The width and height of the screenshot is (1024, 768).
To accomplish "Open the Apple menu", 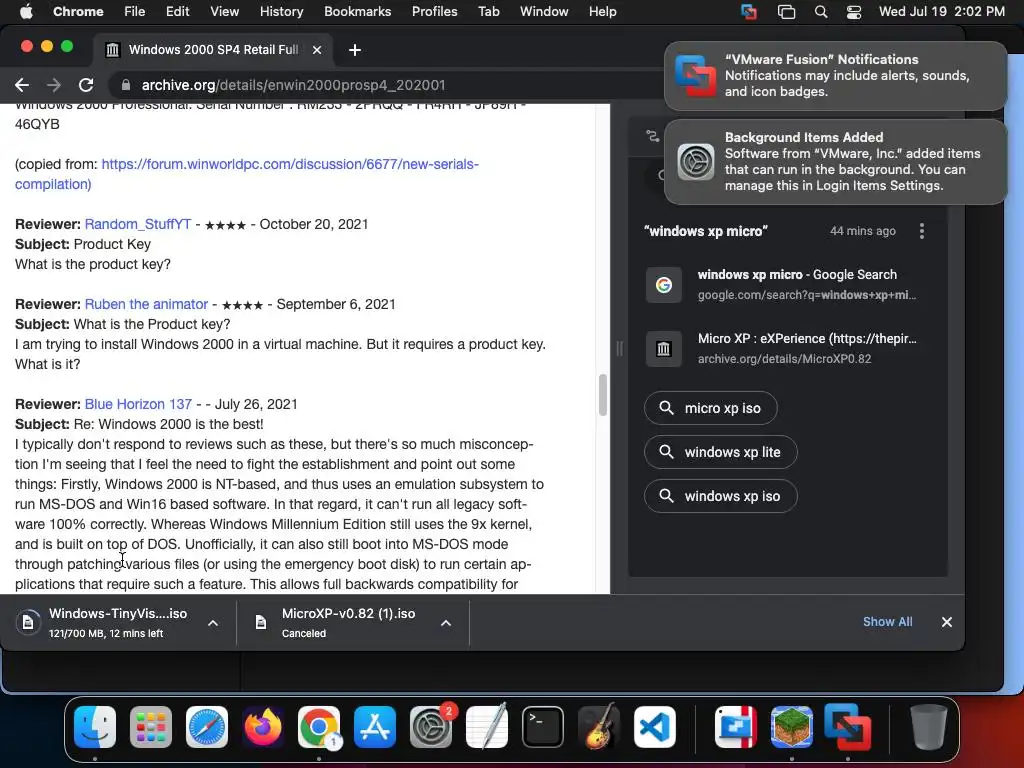I will (x=26, y=11).
